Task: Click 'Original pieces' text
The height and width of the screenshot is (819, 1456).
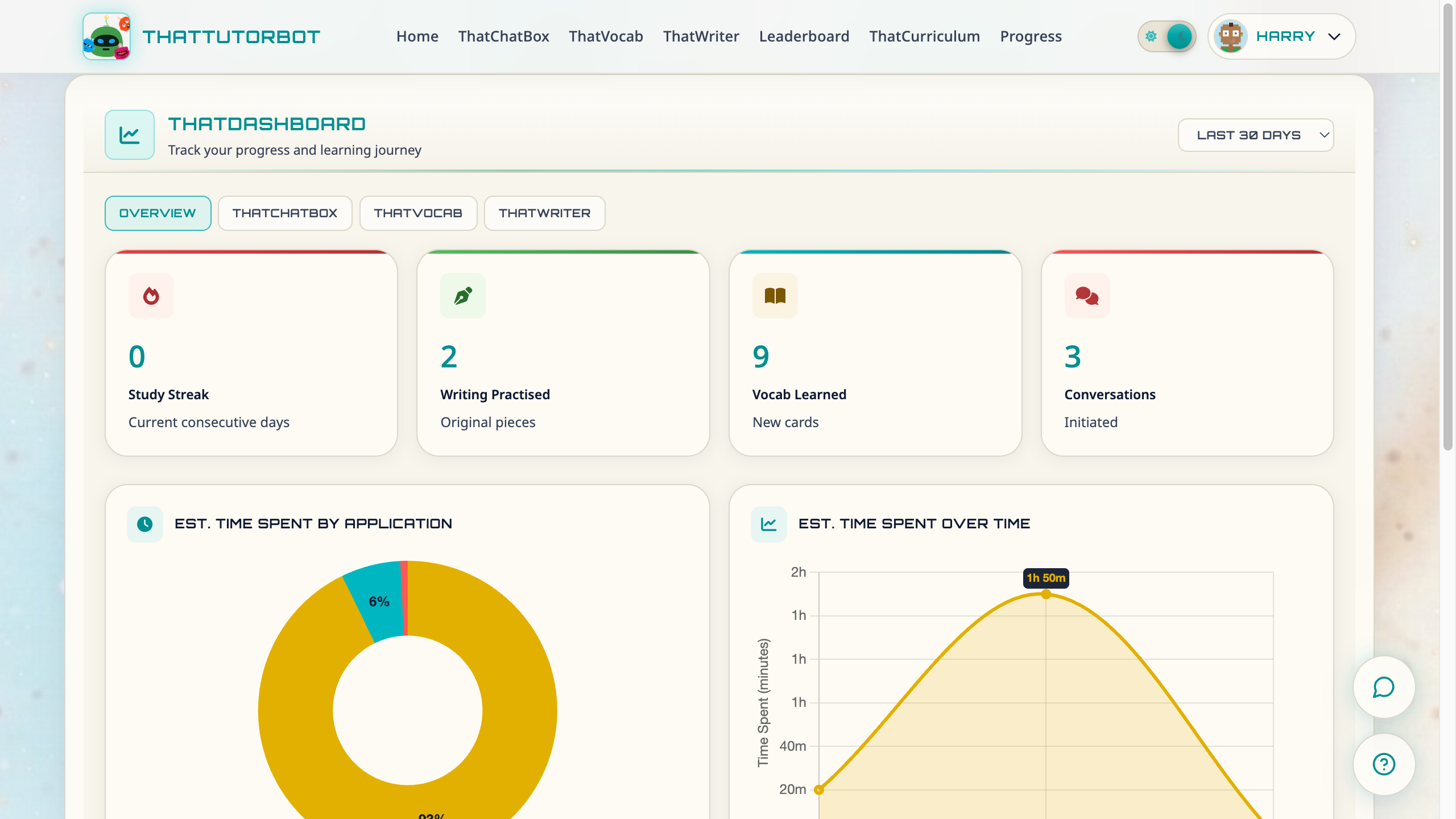Action: tap(488, 422)
